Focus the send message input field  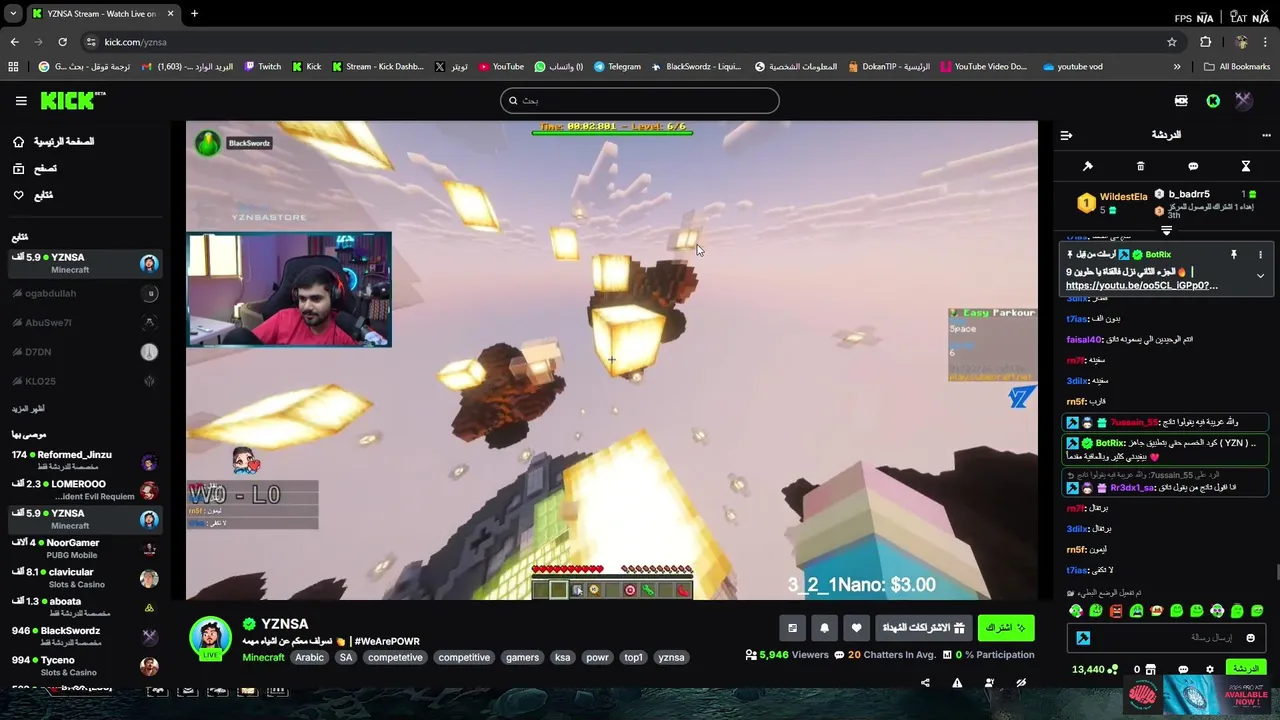point(1166,638)
